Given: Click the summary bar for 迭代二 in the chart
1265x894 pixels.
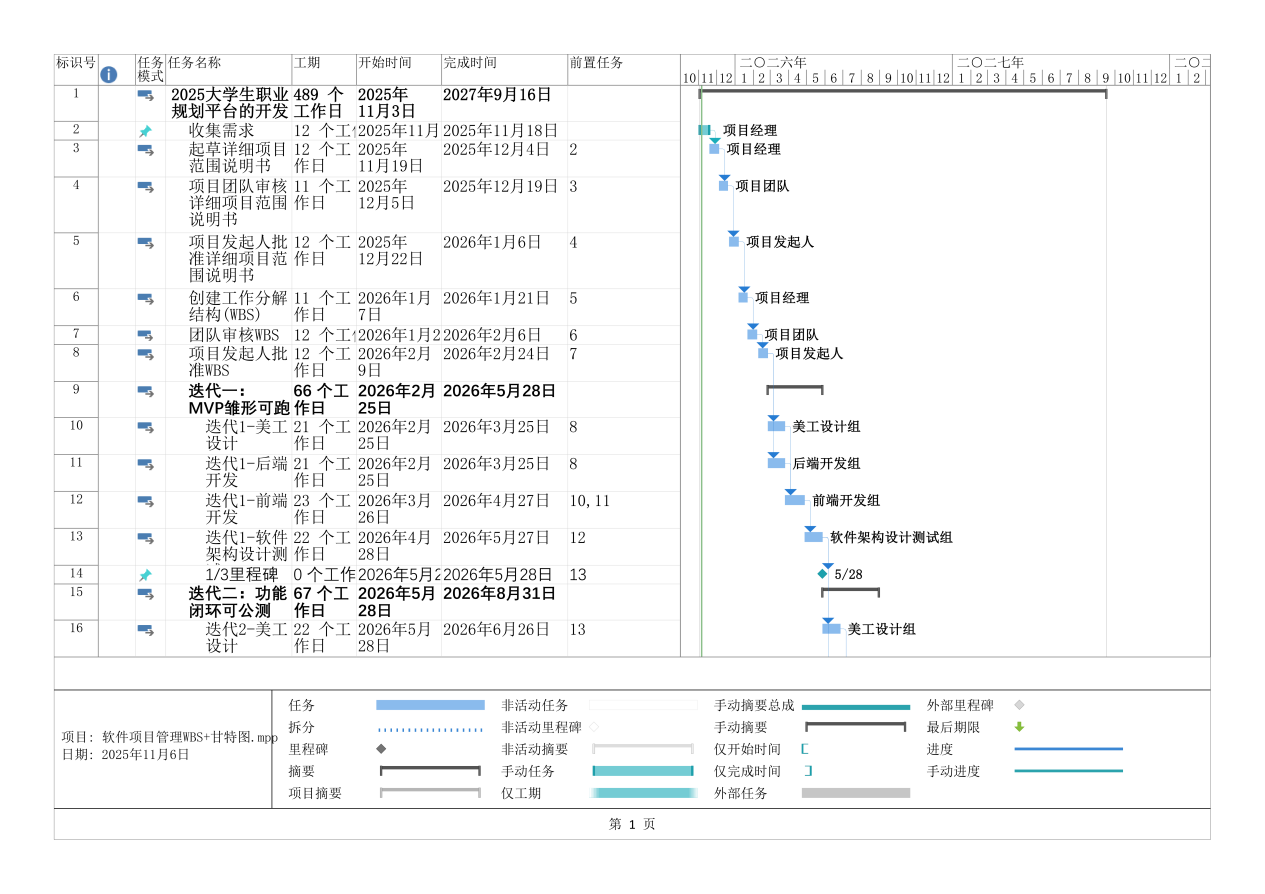Looking at the screenshot, I should [850, 591].
